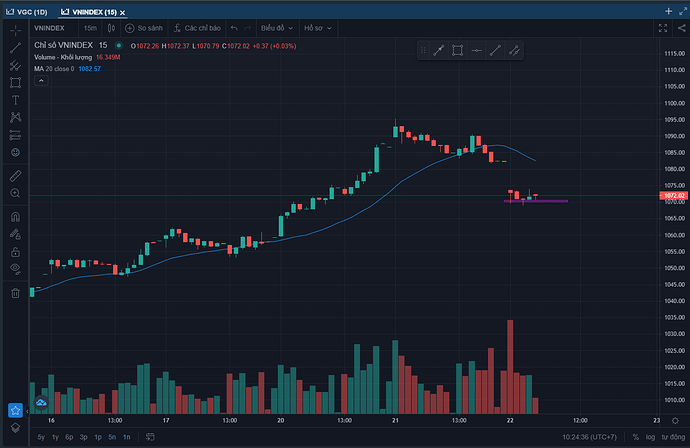Grab the floating toolbar drag handle
Viewport: 690px width, 448px height.
(423, 51)
